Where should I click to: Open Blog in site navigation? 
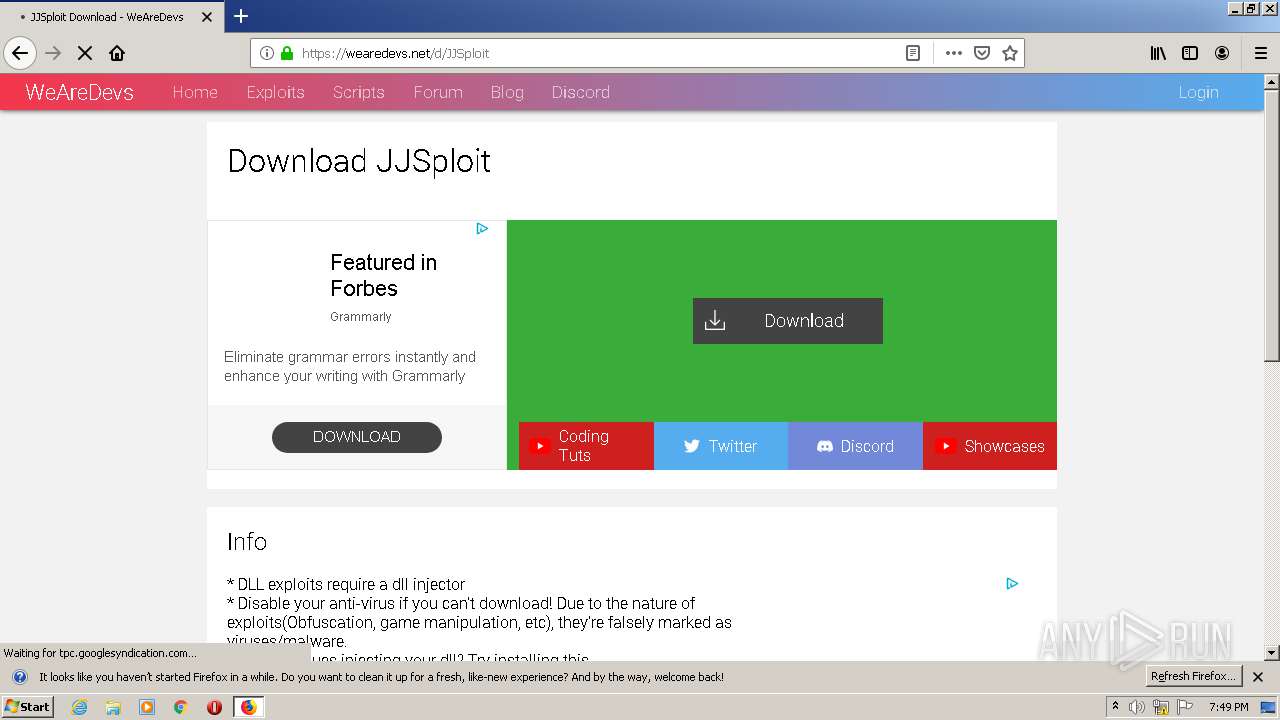[507, 92]
